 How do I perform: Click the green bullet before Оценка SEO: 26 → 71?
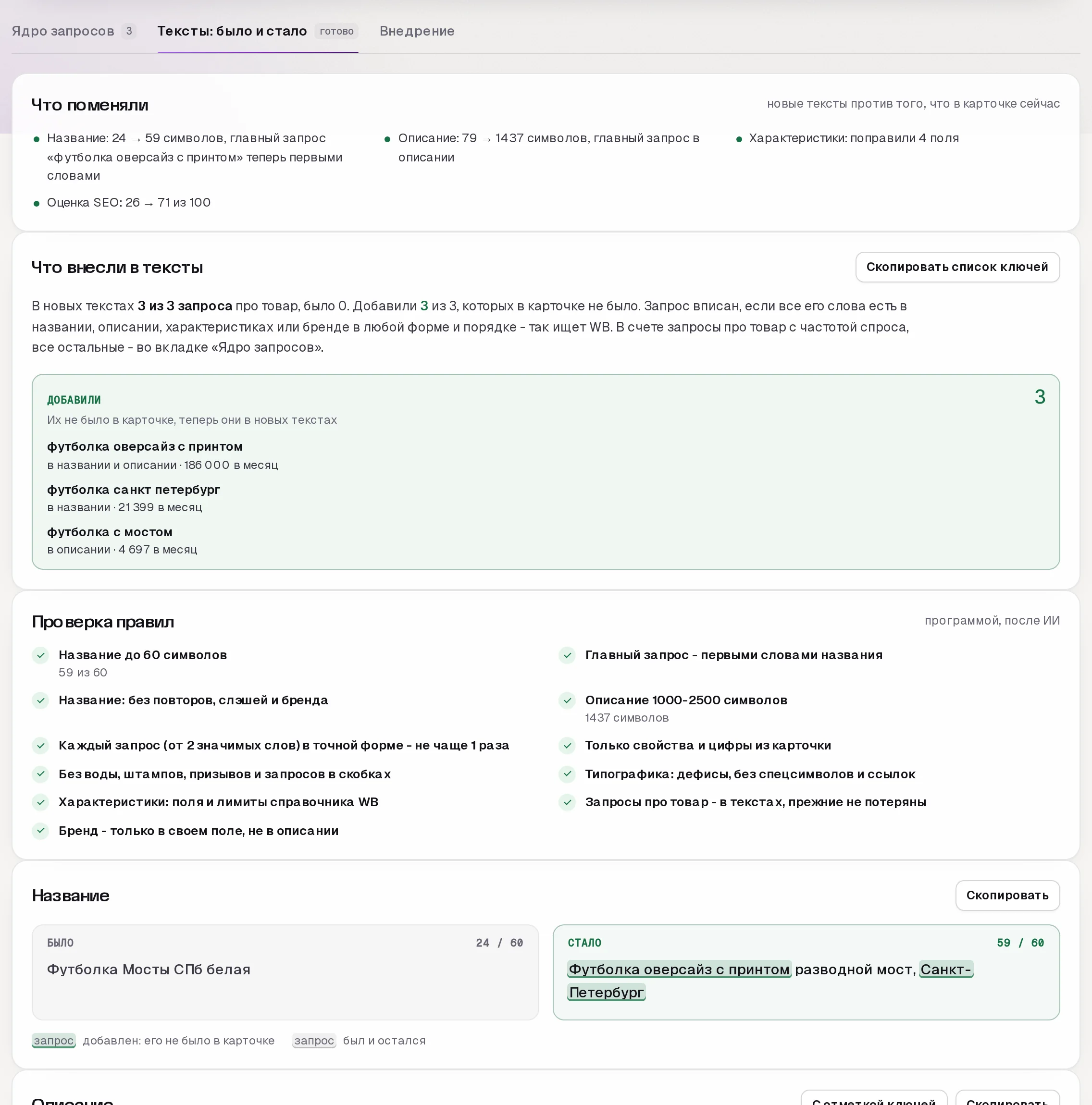click(x=37, y=204)
